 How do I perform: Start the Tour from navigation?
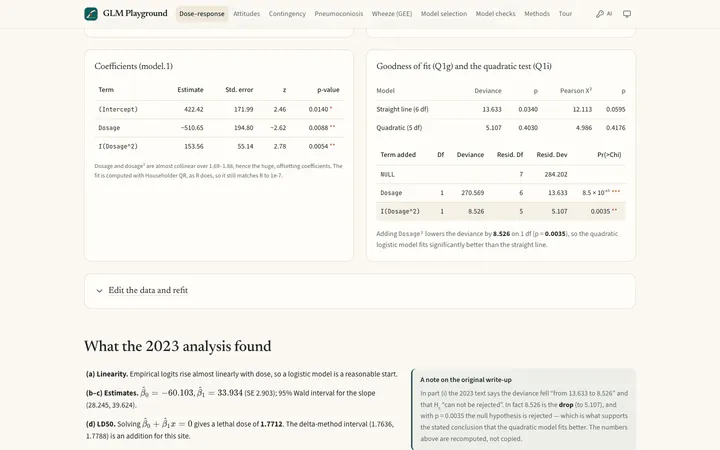click(565, 14)
